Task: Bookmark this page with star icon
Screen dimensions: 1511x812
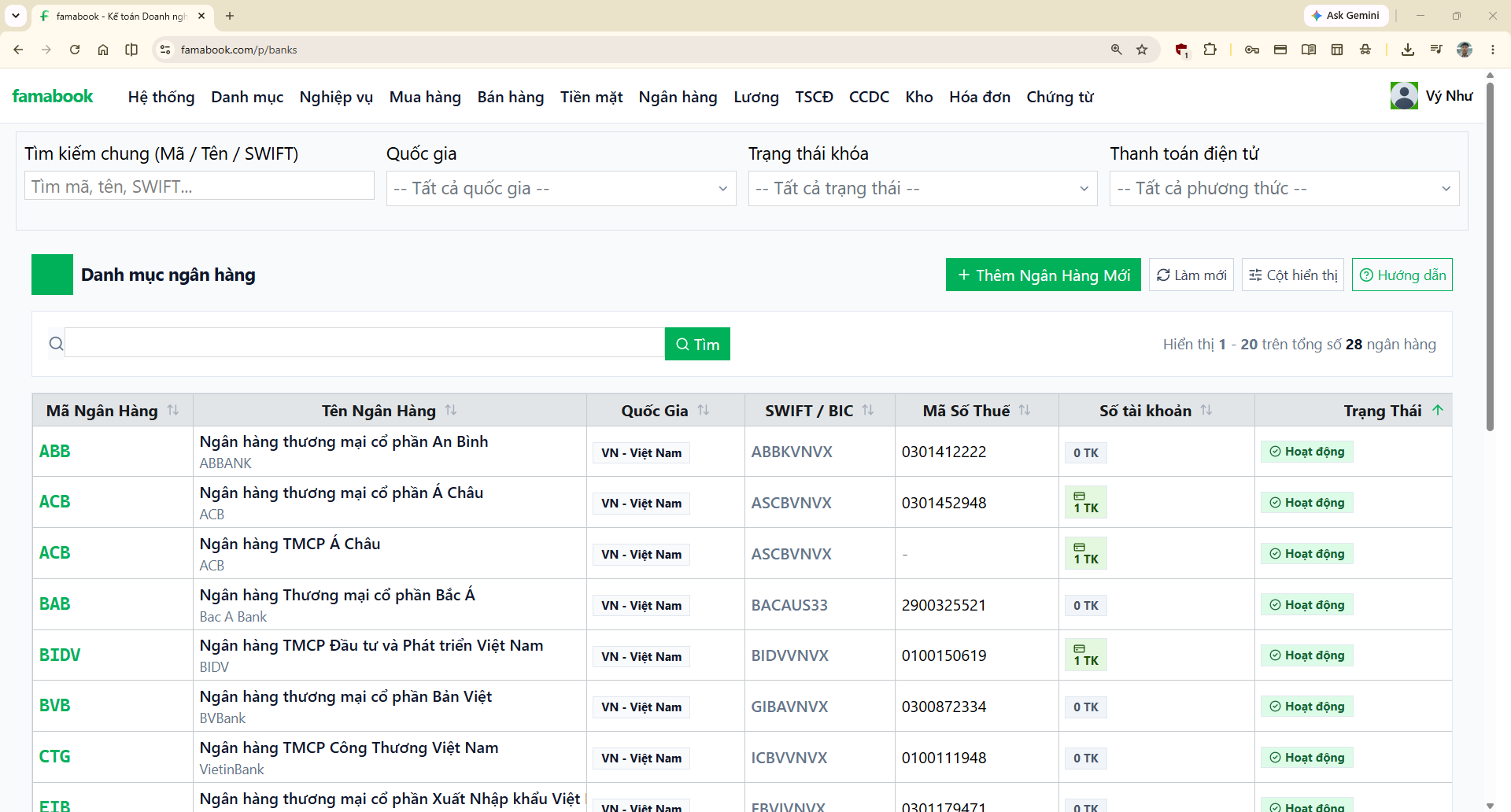Action: click(1142, 50)
